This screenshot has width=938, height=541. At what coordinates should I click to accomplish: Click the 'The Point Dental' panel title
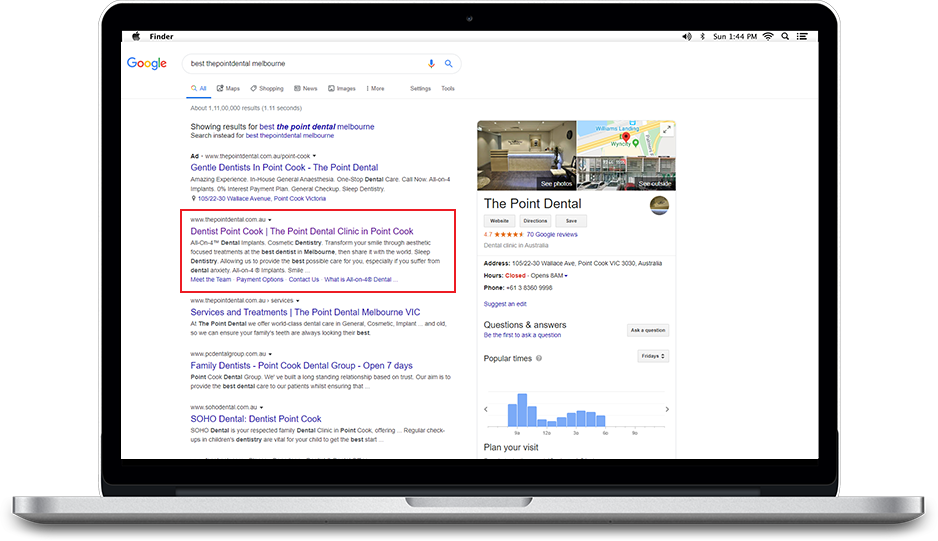tap(532, 204)
